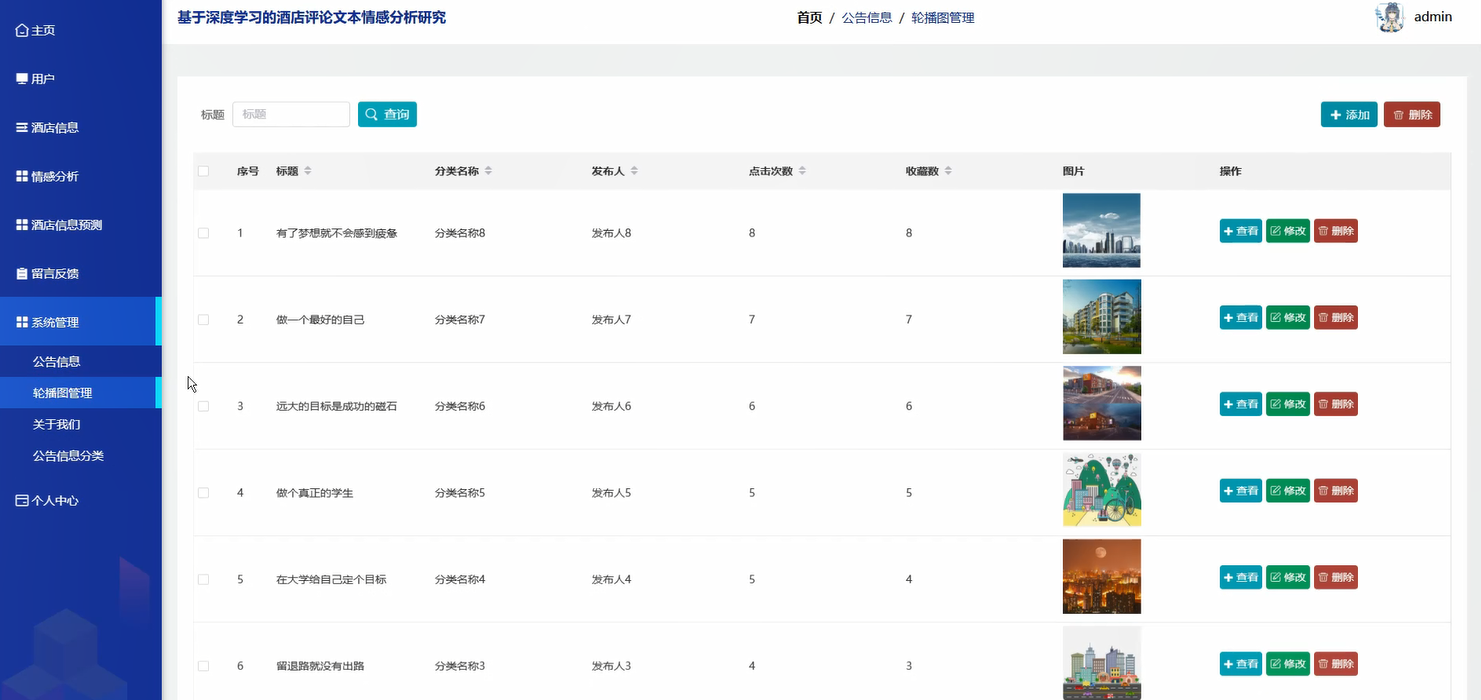Expand the 个人中心 sidebar menu
This screenshot has height=700, width=1481.
click(x=80, y=500)
